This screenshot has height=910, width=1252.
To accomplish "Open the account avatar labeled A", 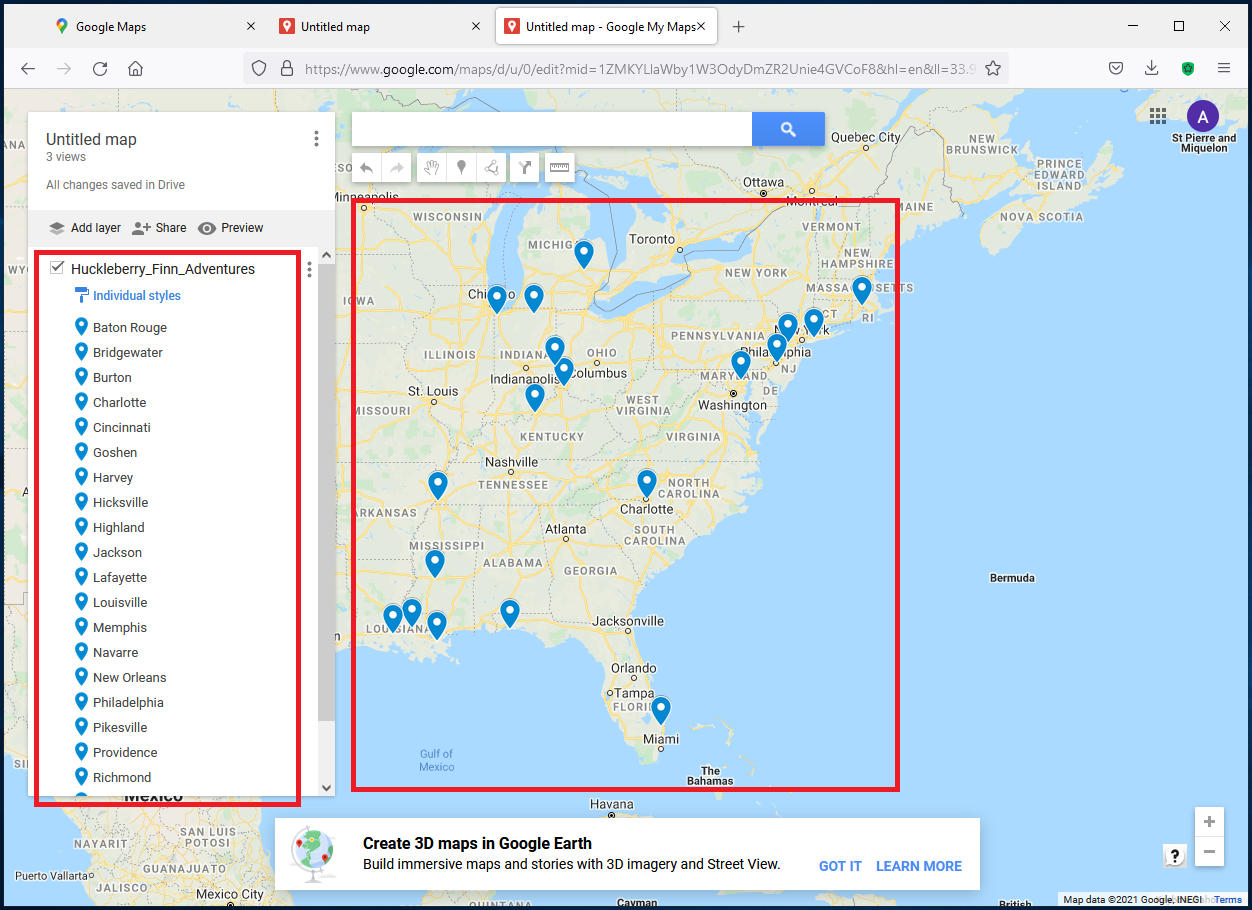I will pyautogui.click(x=1203, y=117).
